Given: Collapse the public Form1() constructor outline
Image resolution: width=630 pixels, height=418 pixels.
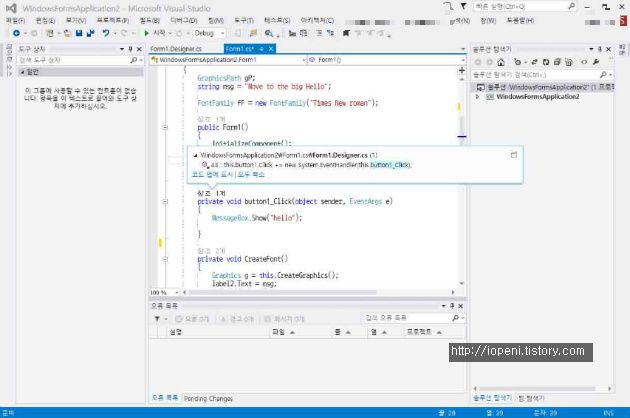Looking at the screenshot, I should click(x=165, y=127).
